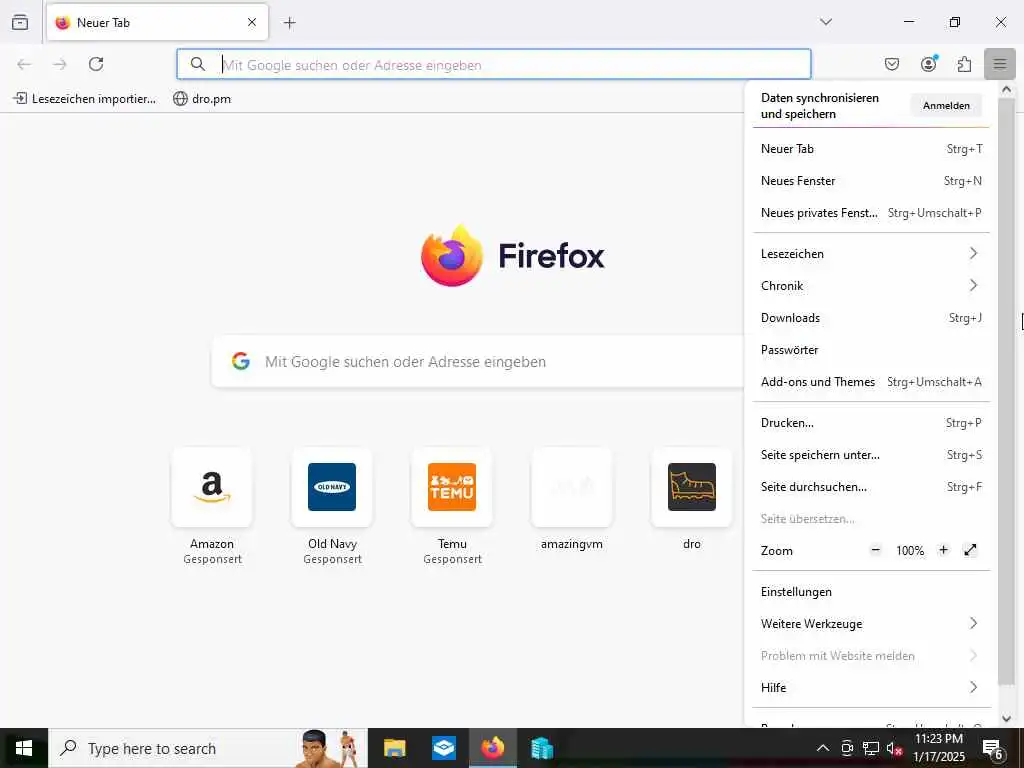This screenshot has width=1024, height=768.
Task: Open Add-ons und Themes
Action: pos(871,382)
